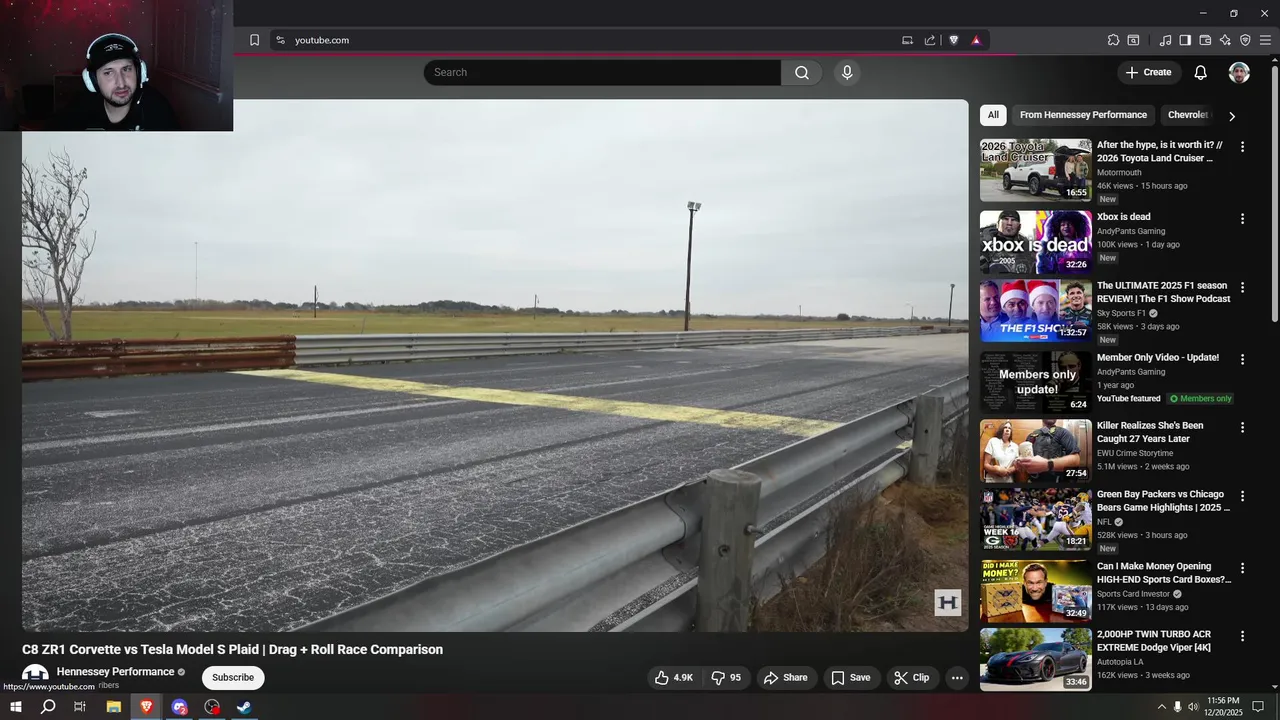Click the YouTube search magnifier button
The image size is (1280, 720).
(801, 72)
